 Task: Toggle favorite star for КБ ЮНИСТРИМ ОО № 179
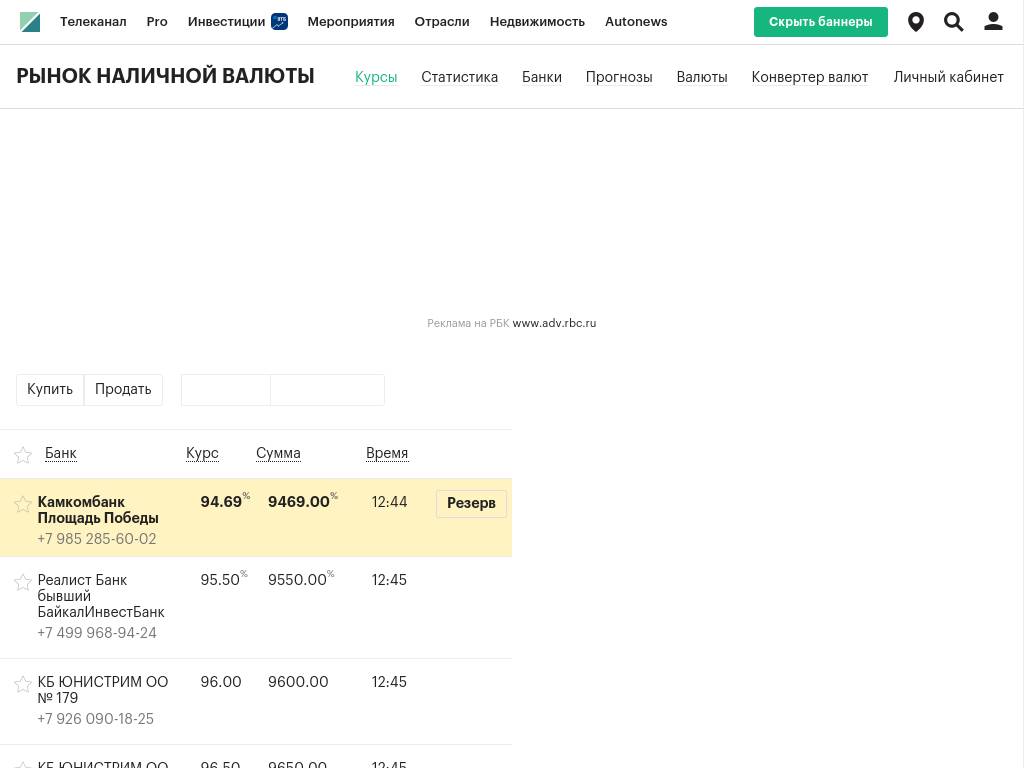coord(23,684)
